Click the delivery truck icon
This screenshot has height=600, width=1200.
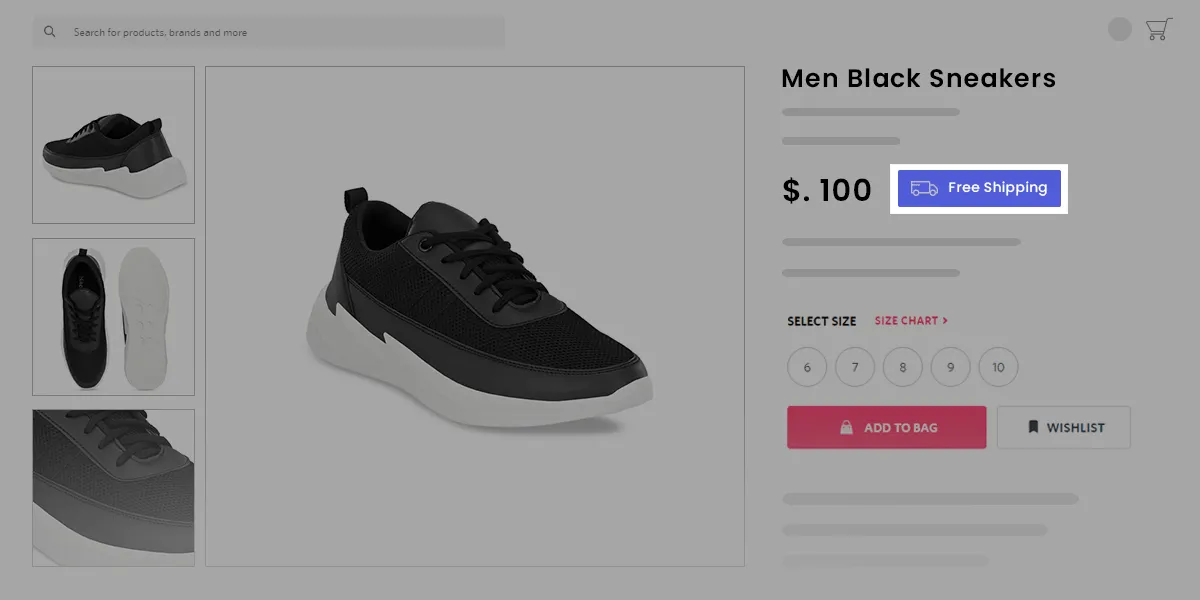pyautogui.click(x=924, y=188)
